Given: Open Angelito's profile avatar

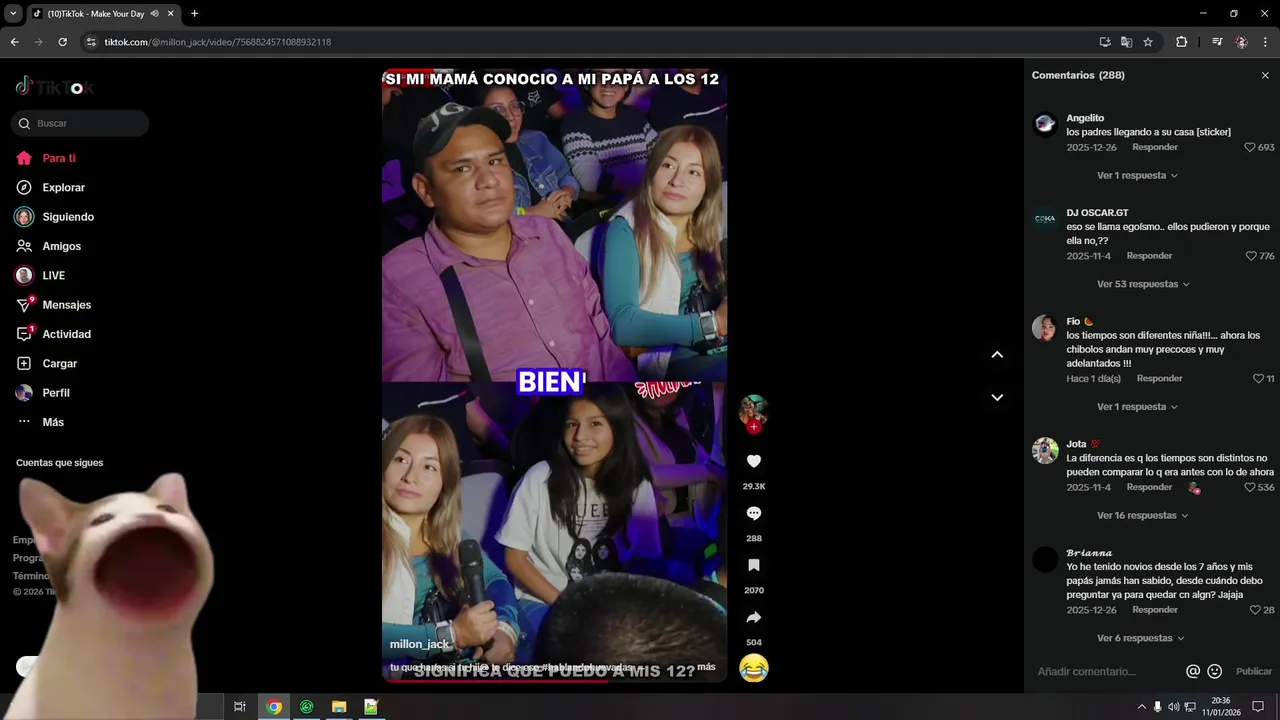Looking at the screenshot, I should [1045, 124].
